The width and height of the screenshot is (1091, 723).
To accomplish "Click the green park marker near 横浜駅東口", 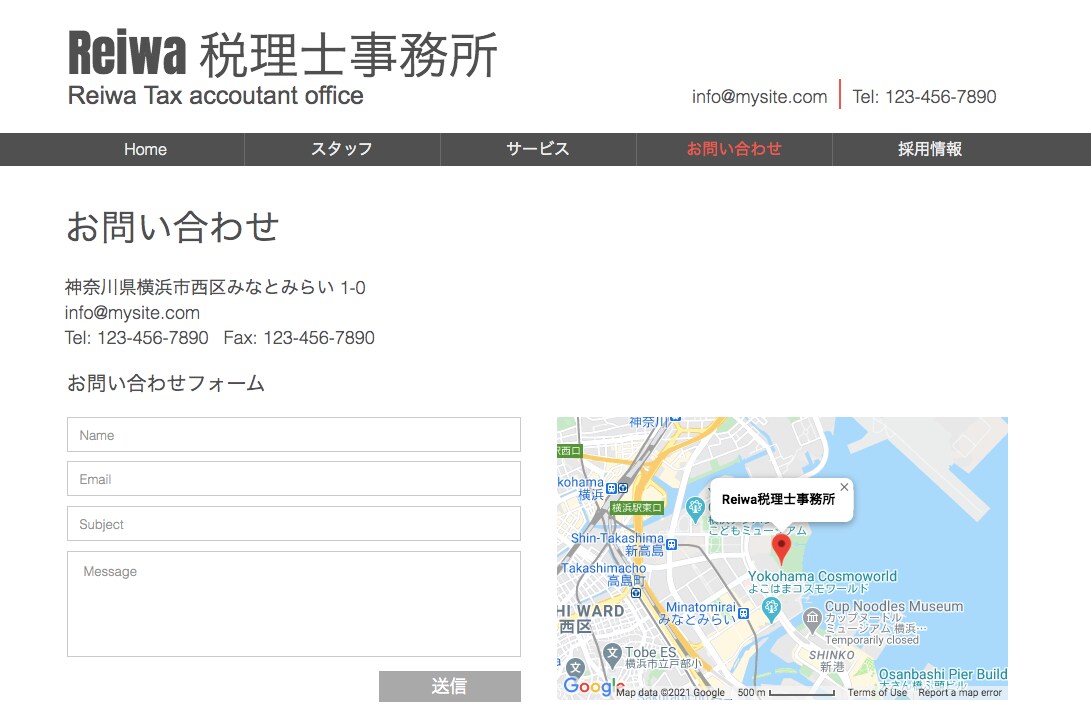I will 694,509.
